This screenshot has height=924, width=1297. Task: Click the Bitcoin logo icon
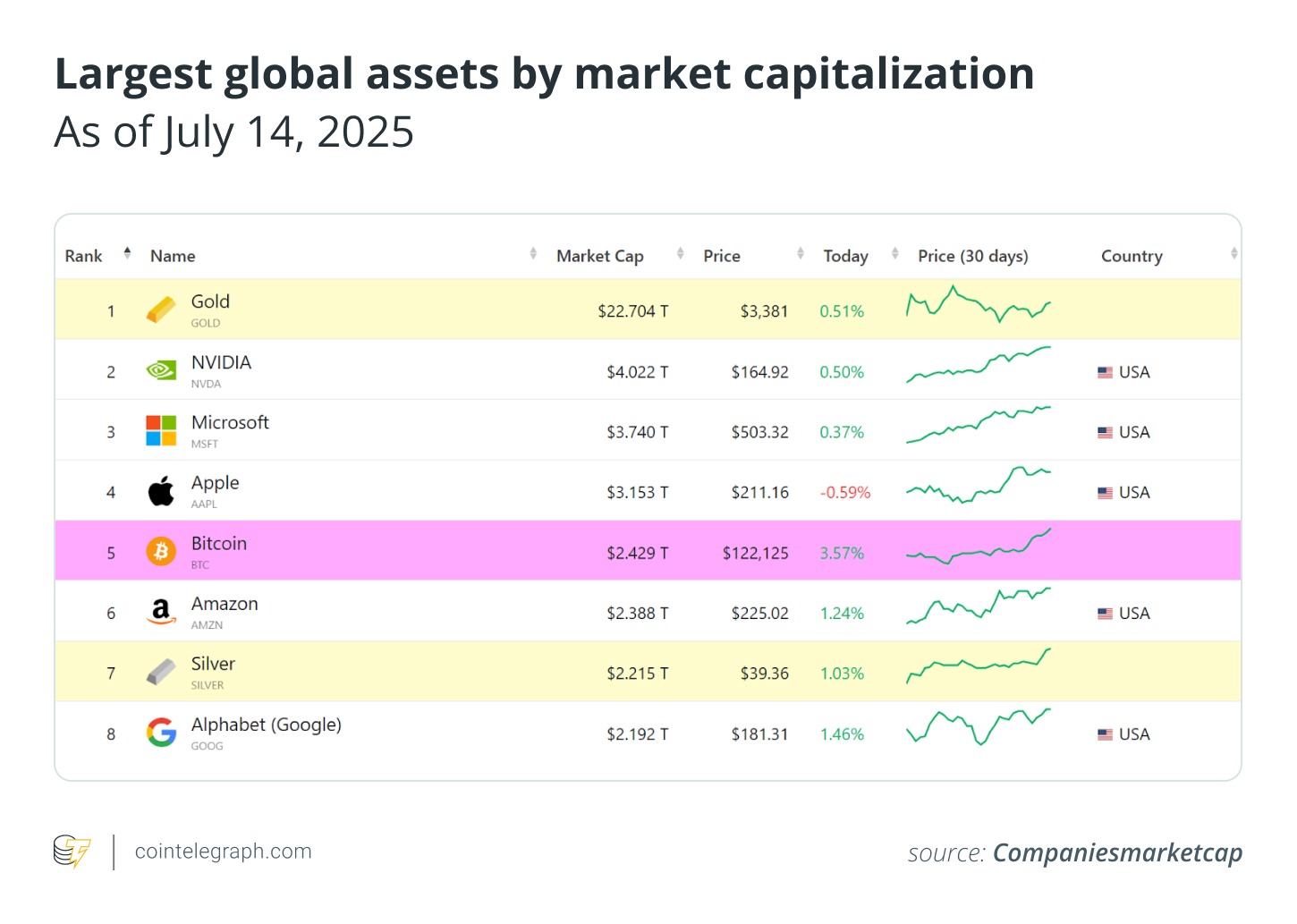click(161, 552)
